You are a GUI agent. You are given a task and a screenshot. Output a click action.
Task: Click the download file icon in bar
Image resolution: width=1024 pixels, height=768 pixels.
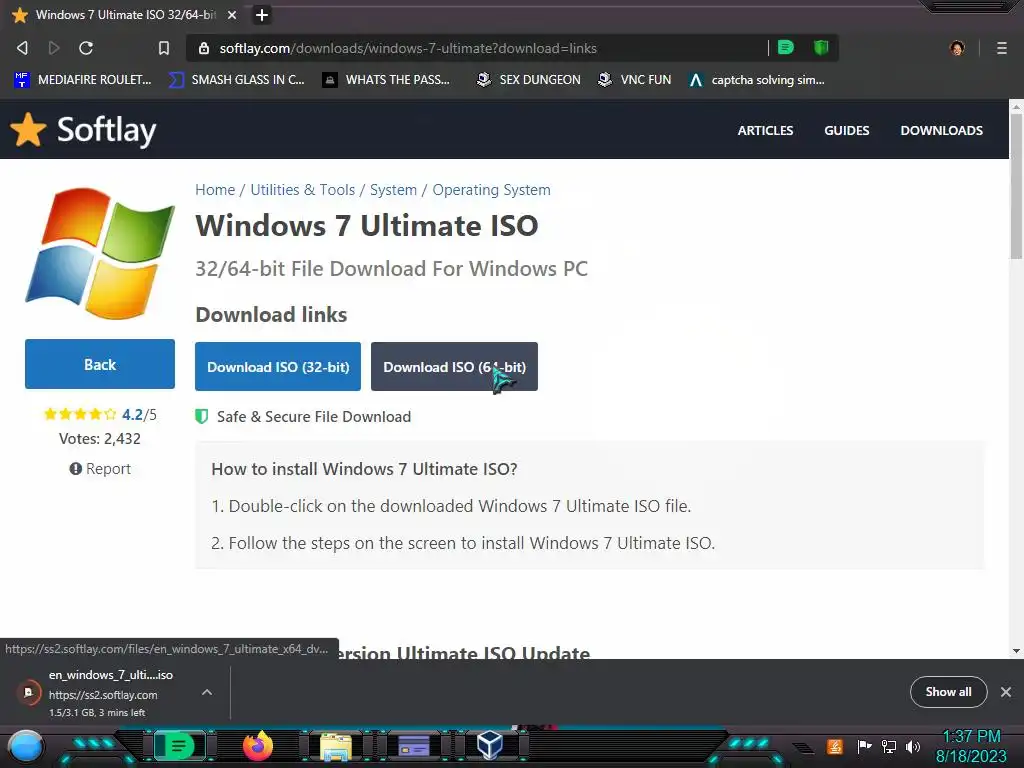(28, 692)
